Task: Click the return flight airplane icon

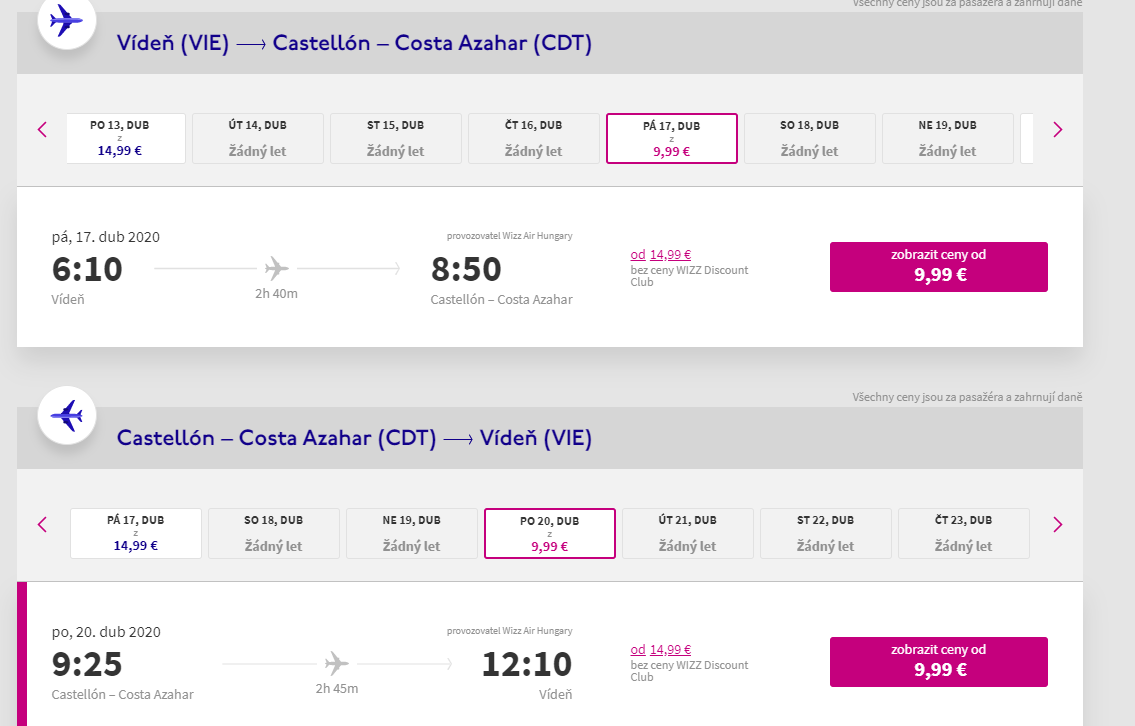Action: (67, 415)
